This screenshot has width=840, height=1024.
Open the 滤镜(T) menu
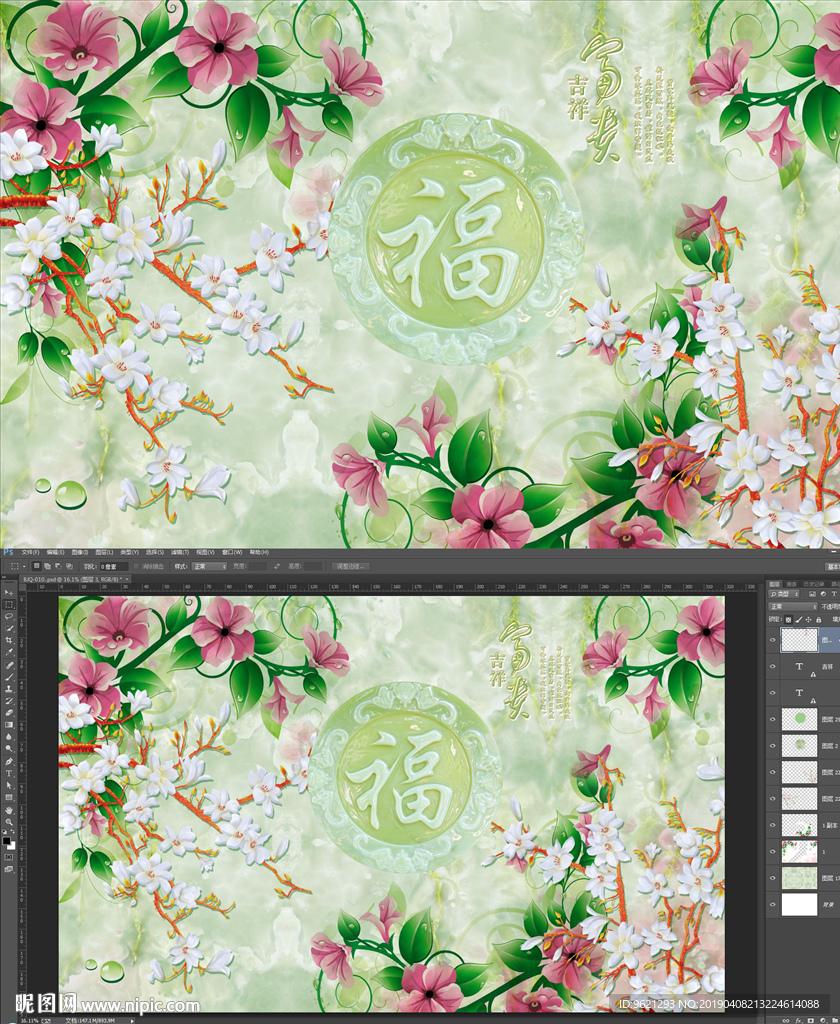click(180, 552)
